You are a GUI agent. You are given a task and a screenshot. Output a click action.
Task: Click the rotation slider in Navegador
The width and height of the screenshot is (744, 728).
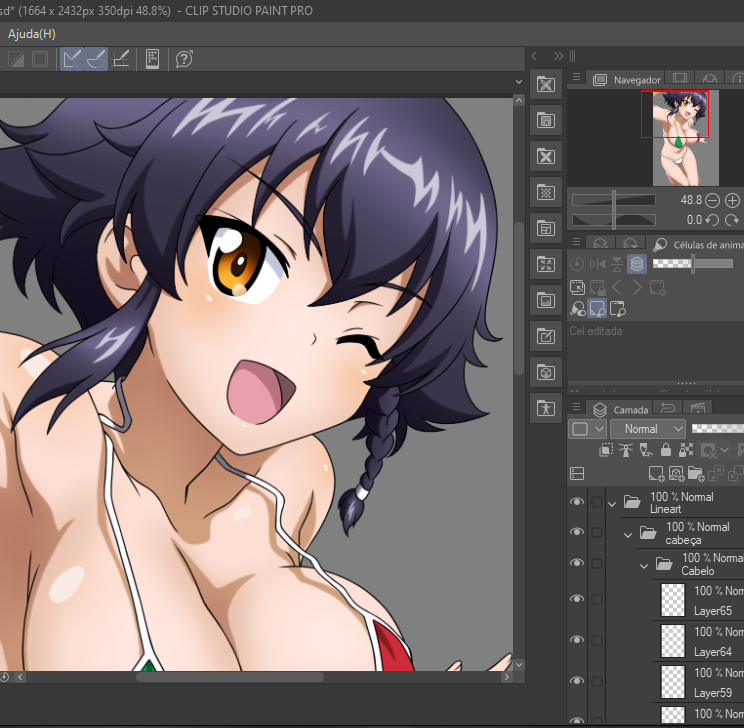614,220
